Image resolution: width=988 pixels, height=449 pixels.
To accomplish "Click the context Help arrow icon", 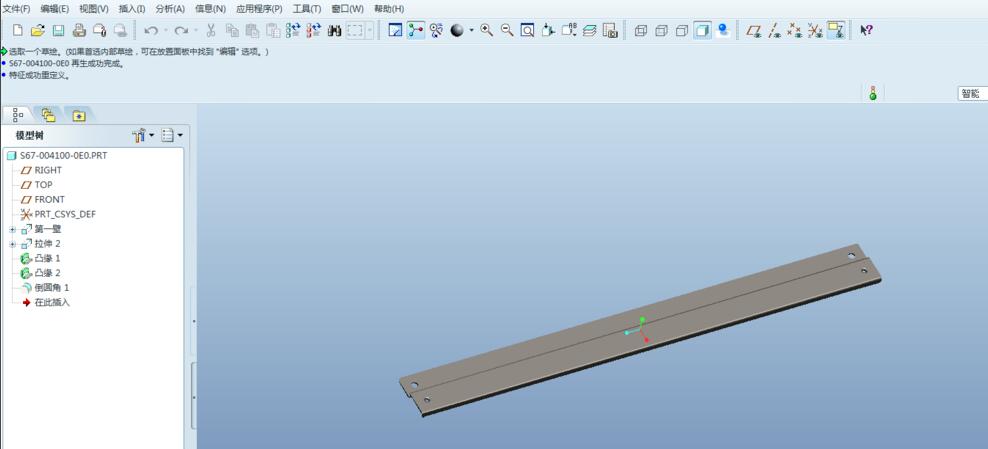I will [x=866, y=30].
